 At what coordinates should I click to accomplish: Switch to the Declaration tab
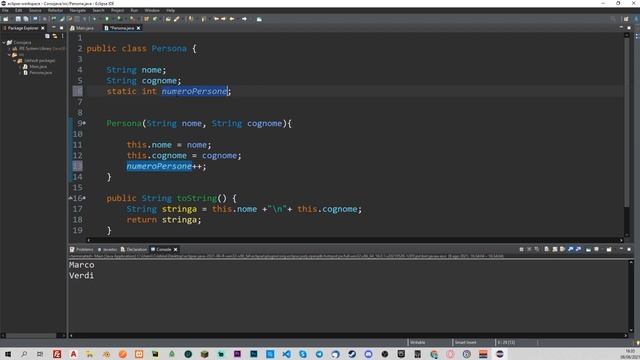click(x=134, y=249)
